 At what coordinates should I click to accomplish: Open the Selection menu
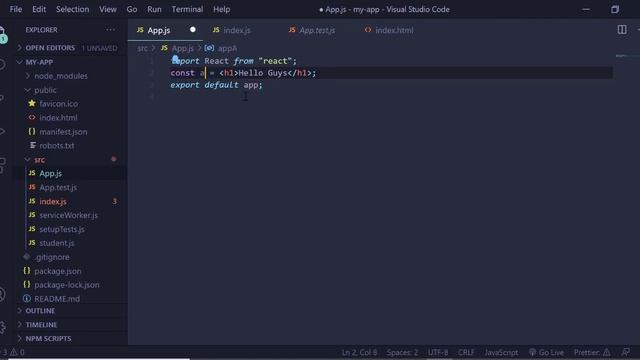click(x=72, y=9)
